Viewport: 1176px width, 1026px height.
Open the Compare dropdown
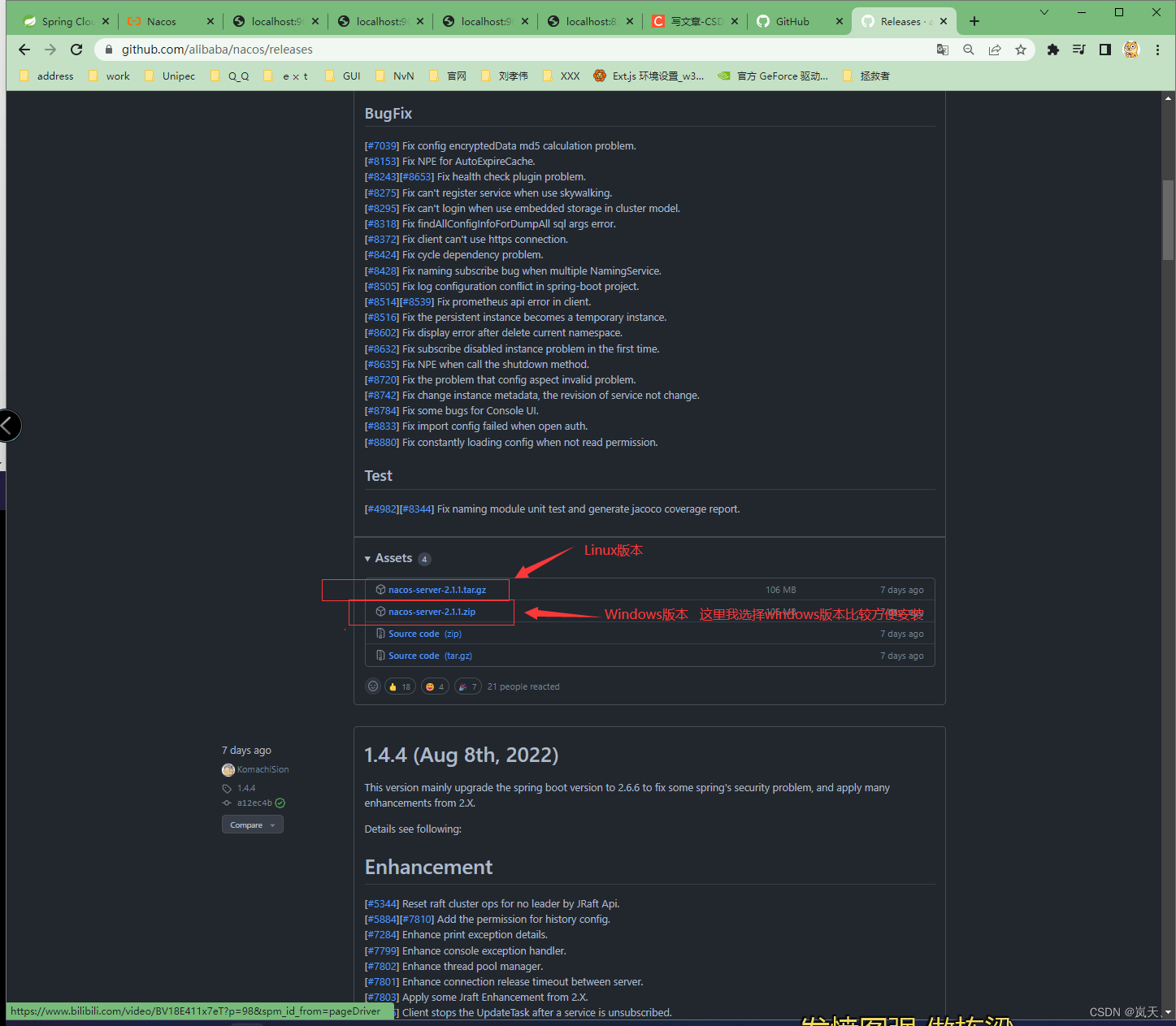pos(253,825)
